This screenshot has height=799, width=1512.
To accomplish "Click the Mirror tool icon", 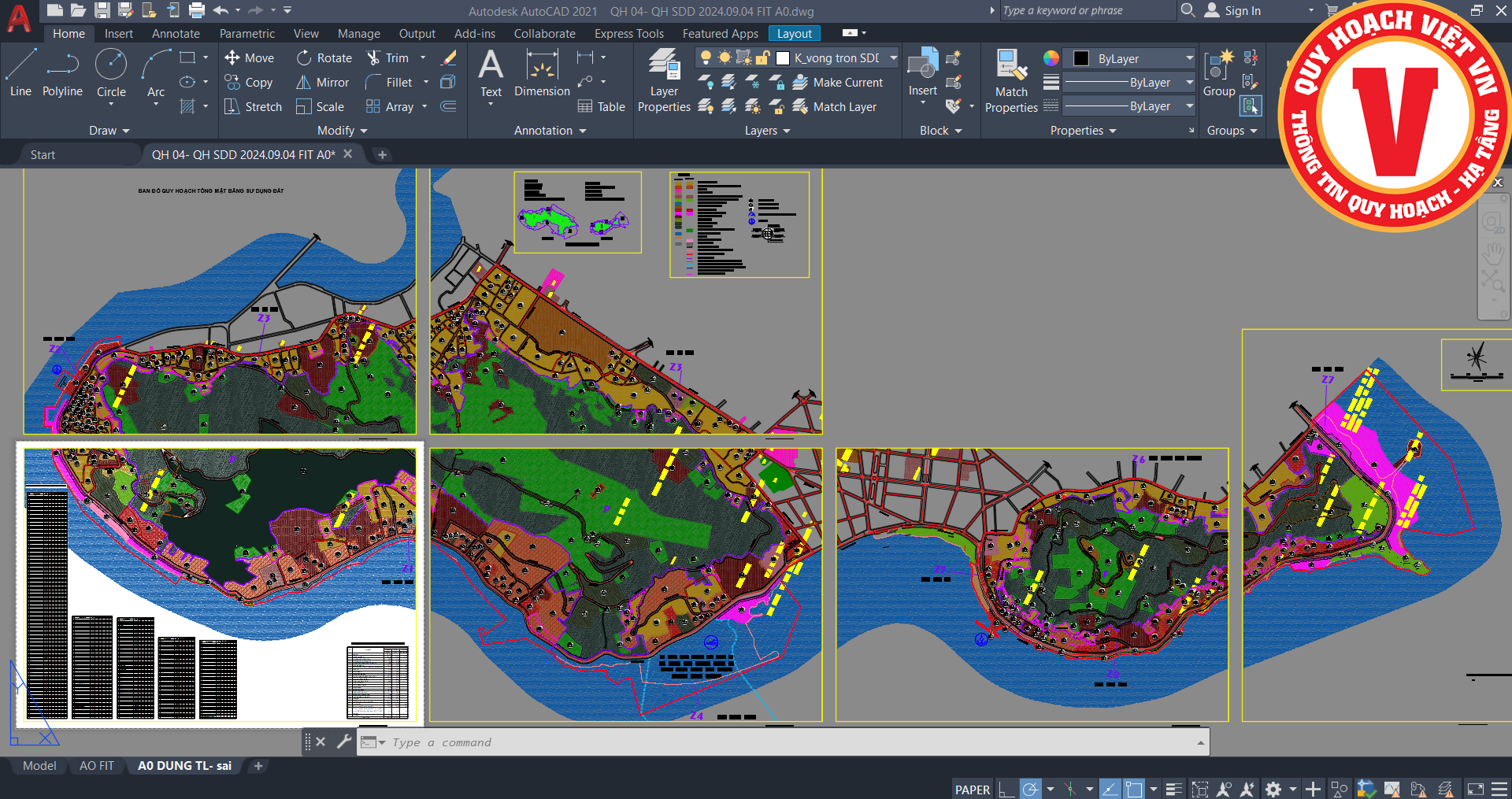I will point(303,83).
